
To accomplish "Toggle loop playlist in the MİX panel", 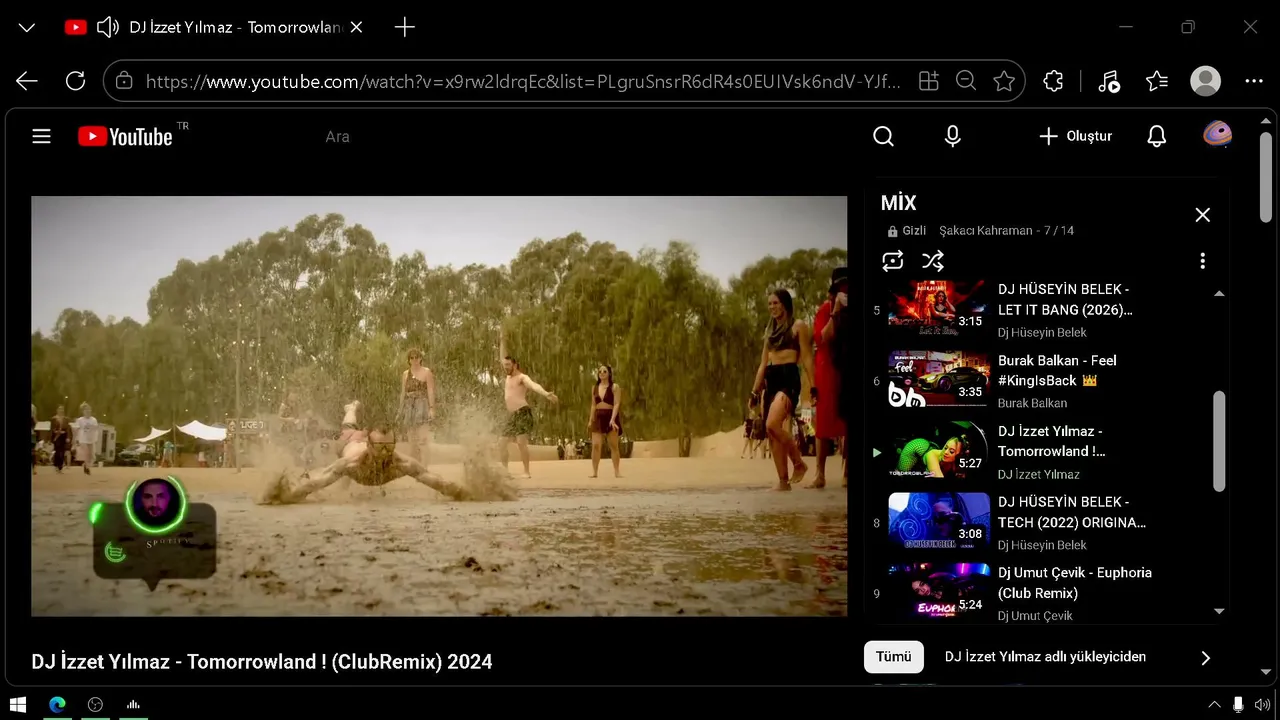I will pos(893,261).
